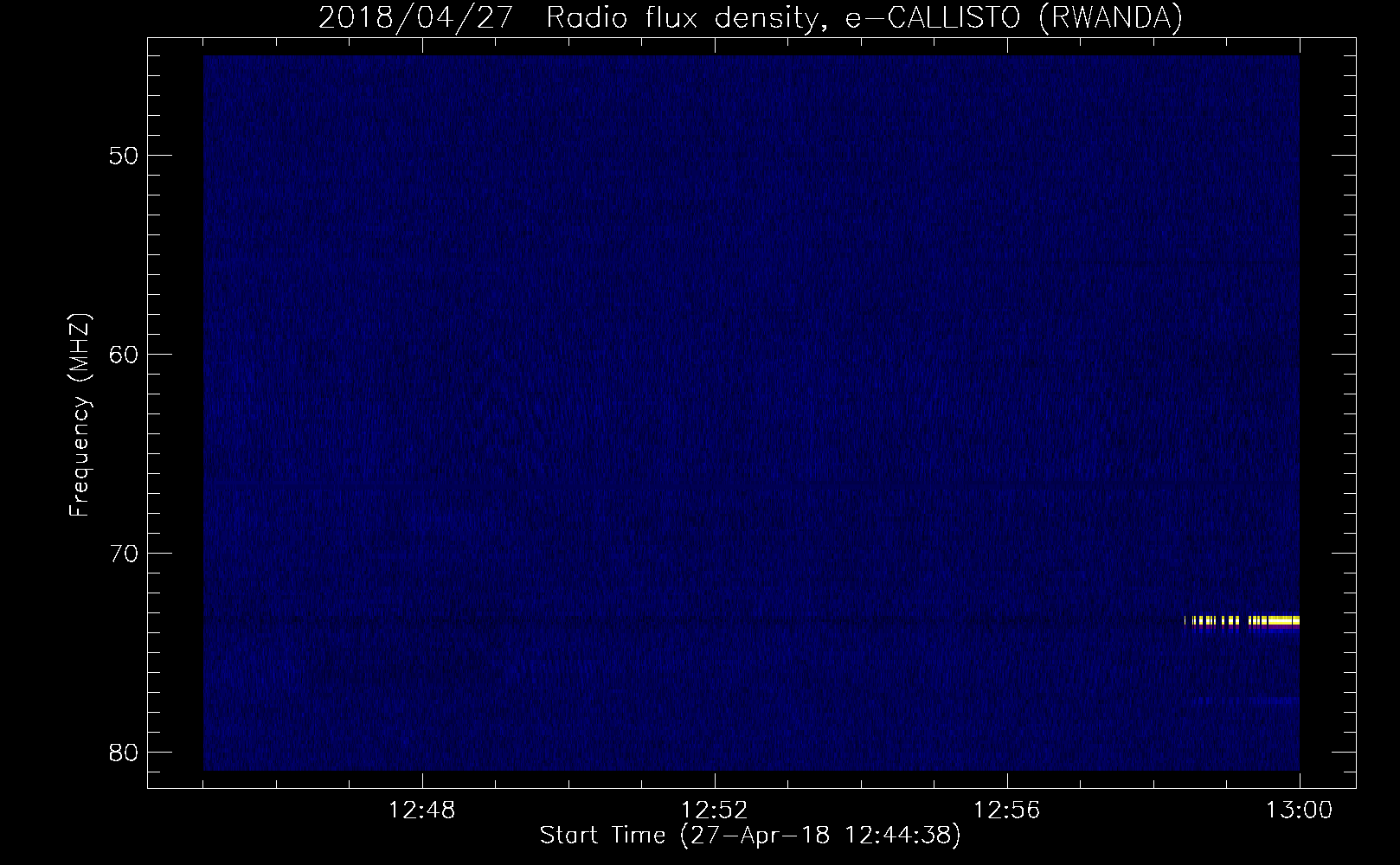Click the faint blue band near 77 MHz
1400x865 pixels.
point(1246,700)
